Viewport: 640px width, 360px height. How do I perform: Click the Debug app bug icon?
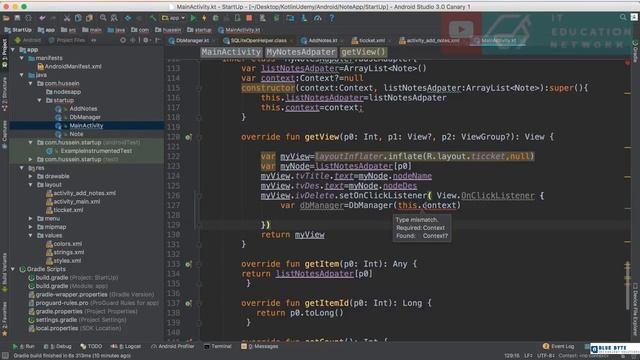(216, 18)
